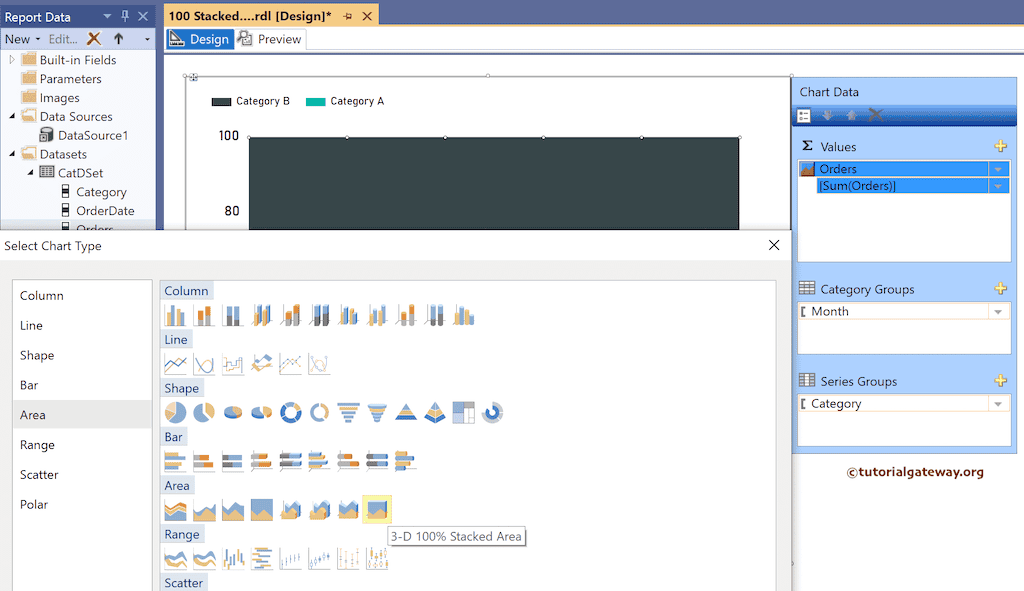The image size is (1024, 591).
Task: Select Polar in chart type list
Action: pyautogui.click(x=82, y=504)
